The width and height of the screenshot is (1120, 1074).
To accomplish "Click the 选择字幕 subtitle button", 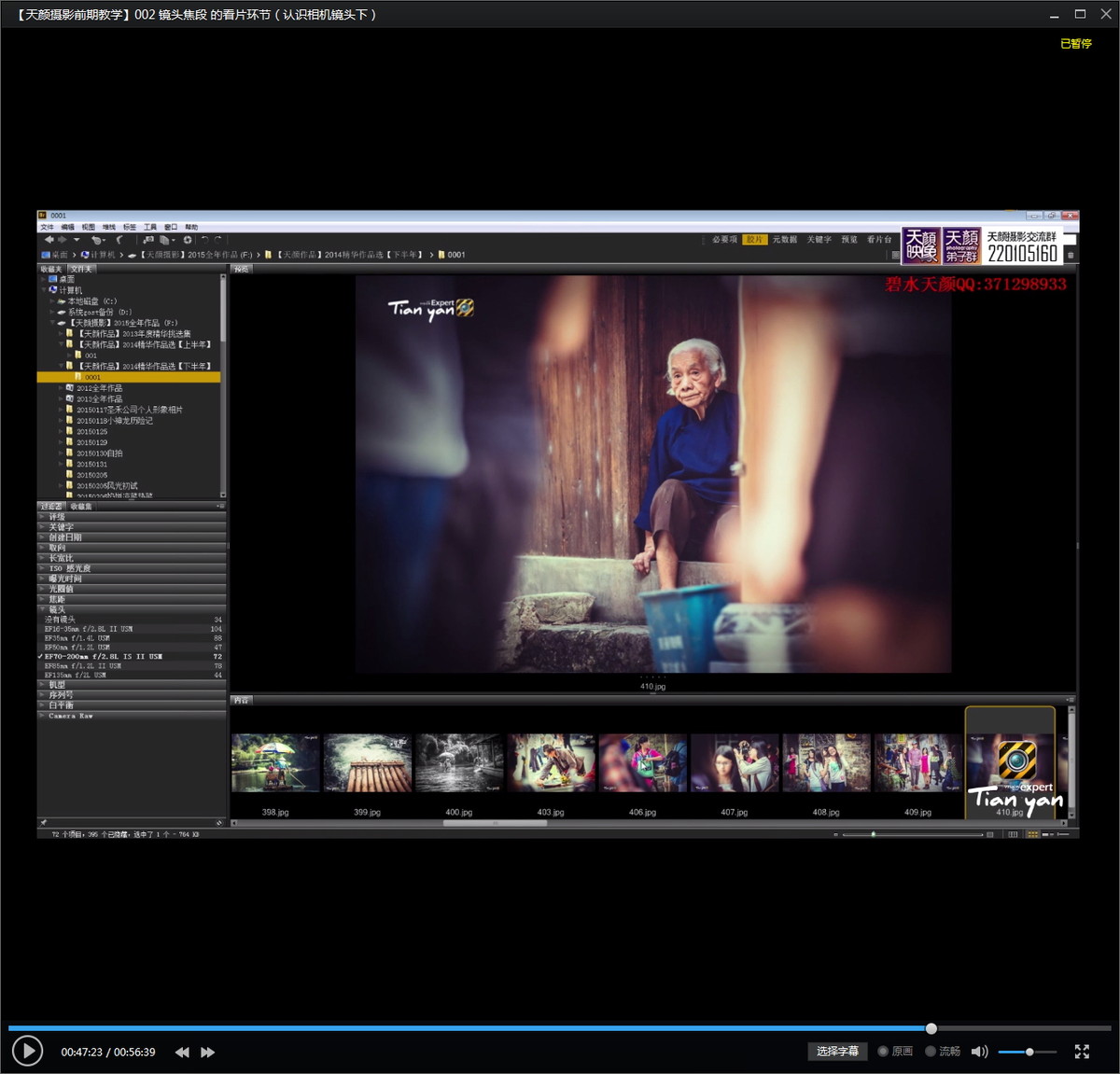I will 837,1052.
